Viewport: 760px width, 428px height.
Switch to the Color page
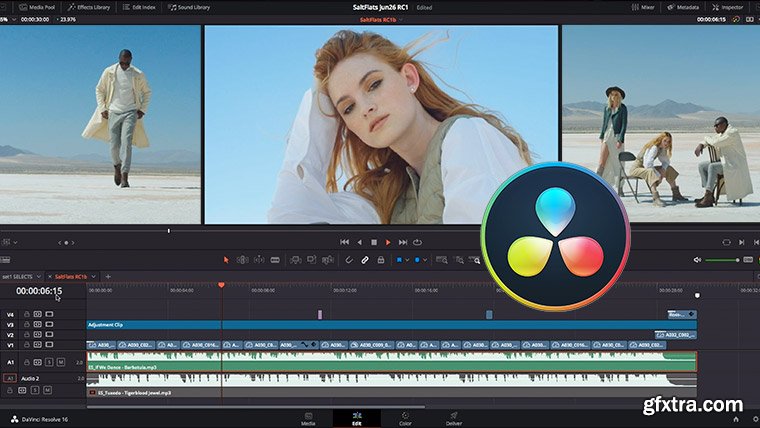point(404,417)
